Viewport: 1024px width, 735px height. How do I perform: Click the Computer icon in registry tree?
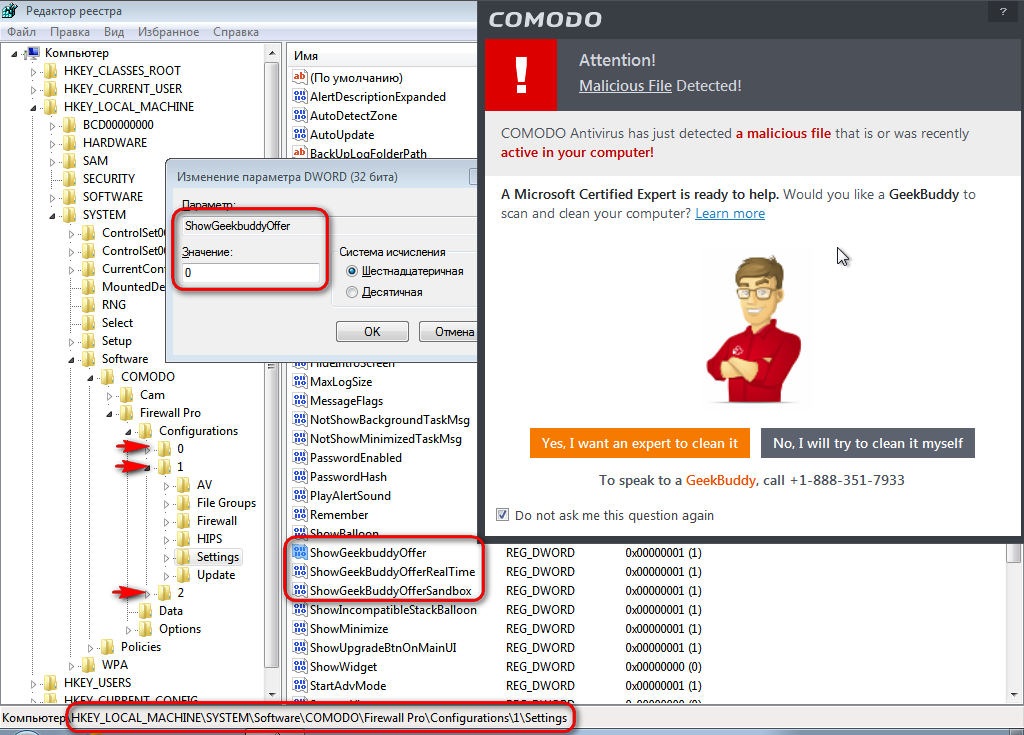(x=33, y=53)
